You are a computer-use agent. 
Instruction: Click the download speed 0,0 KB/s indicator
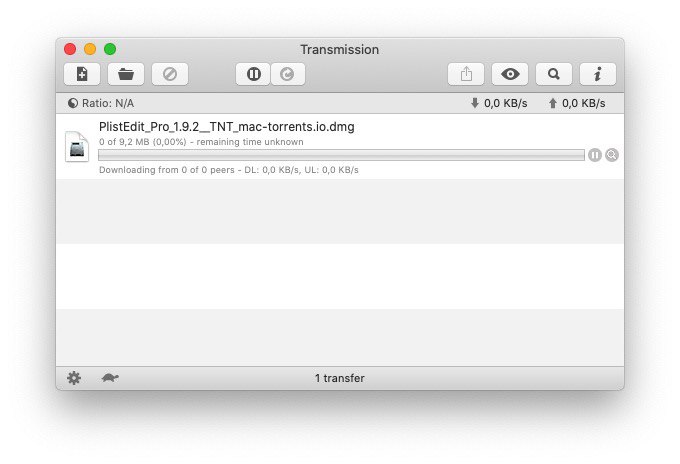point(499,103)
